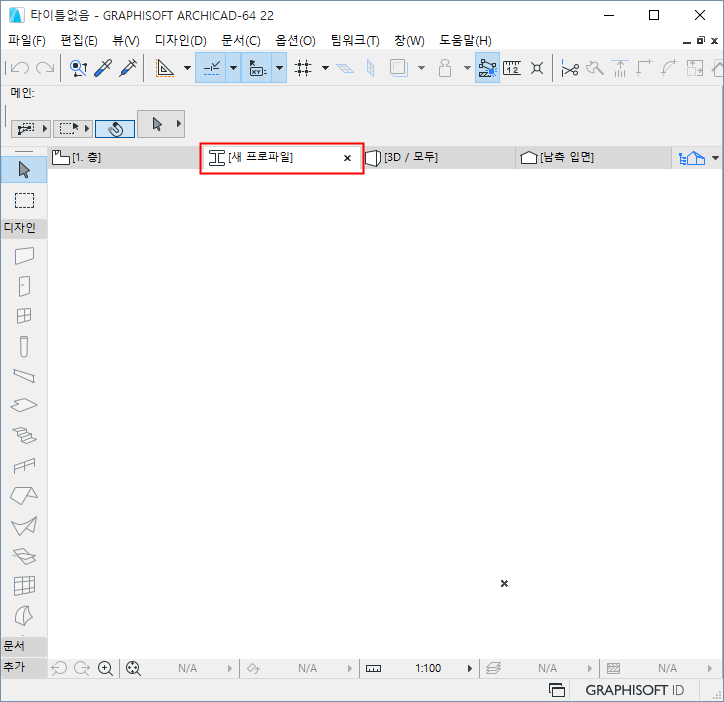Select the Door tool
Viewport: 724px width, 702px height.
24,286
